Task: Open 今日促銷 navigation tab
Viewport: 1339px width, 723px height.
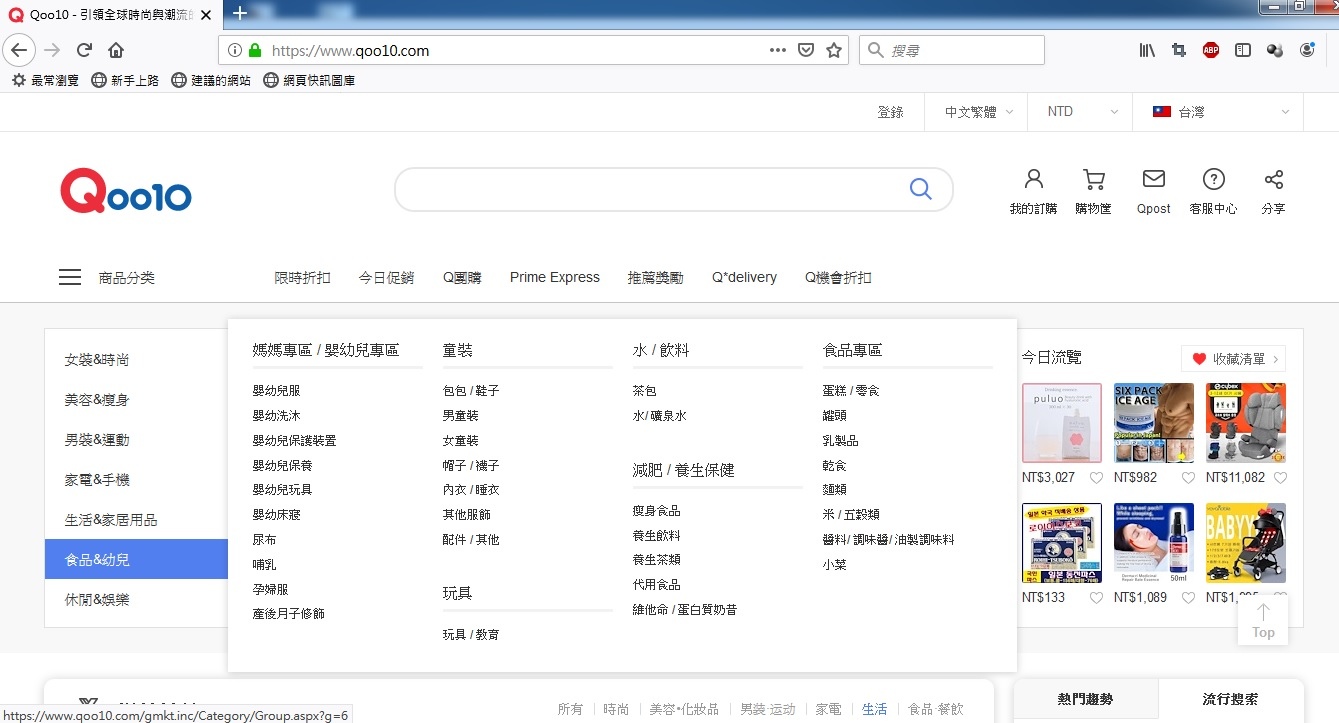Action: tap(386, 278)
